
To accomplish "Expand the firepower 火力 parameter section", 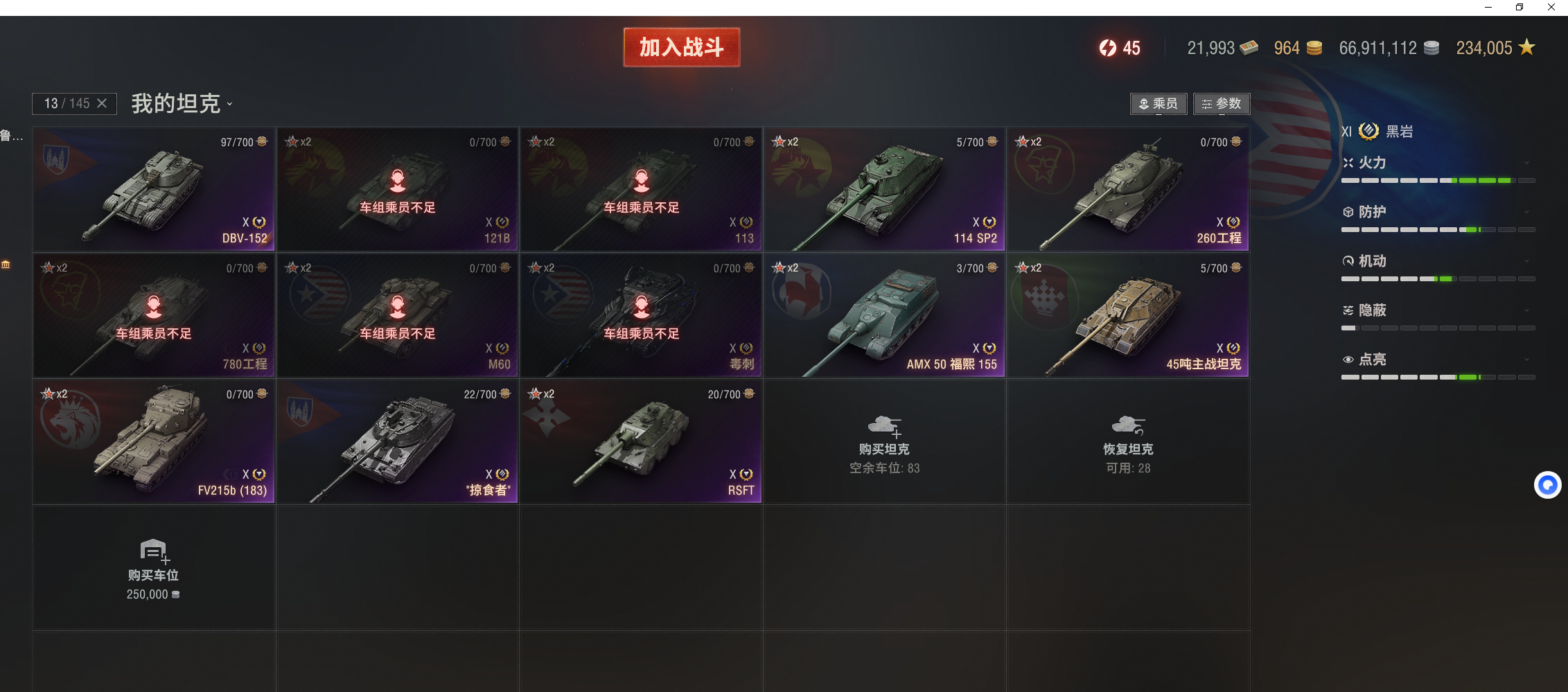I will click(x=1527, y=163).
